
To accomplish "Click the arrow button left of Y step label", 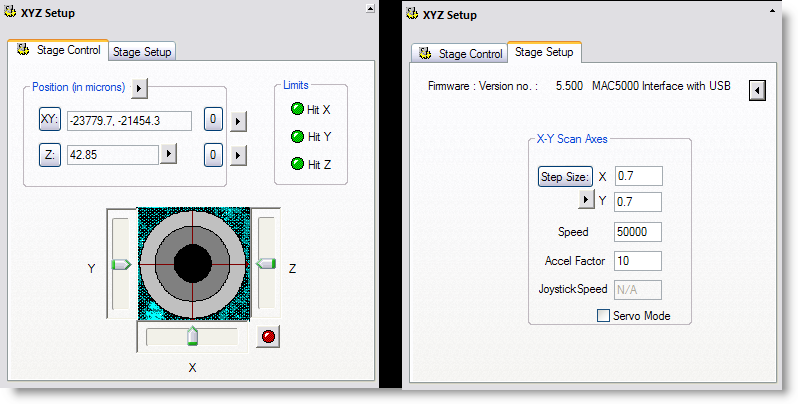I will click(586, 200).
